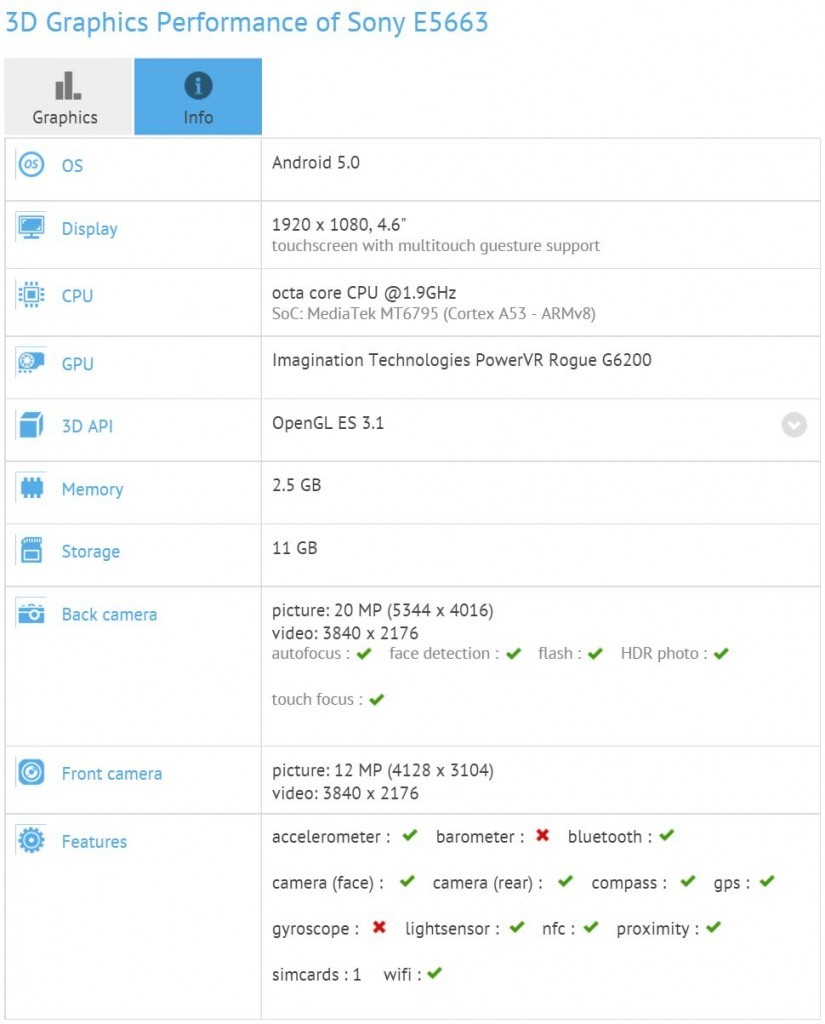The height and width of the screenshot is (1024, 825).
Task: Click the CPU chip icon
Action: tap(31, 295)
